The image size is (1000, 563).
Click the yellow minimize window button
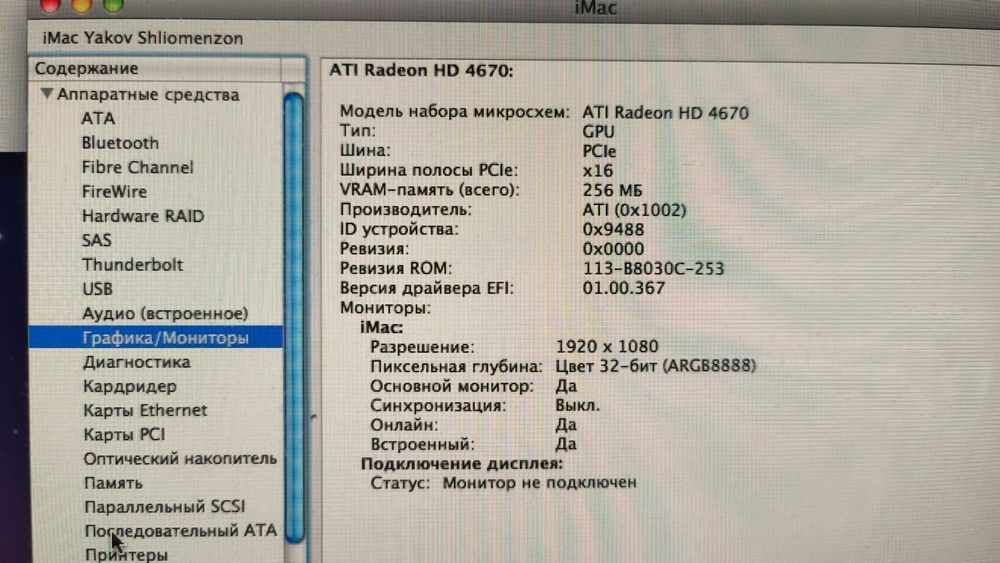pos(82,5)
